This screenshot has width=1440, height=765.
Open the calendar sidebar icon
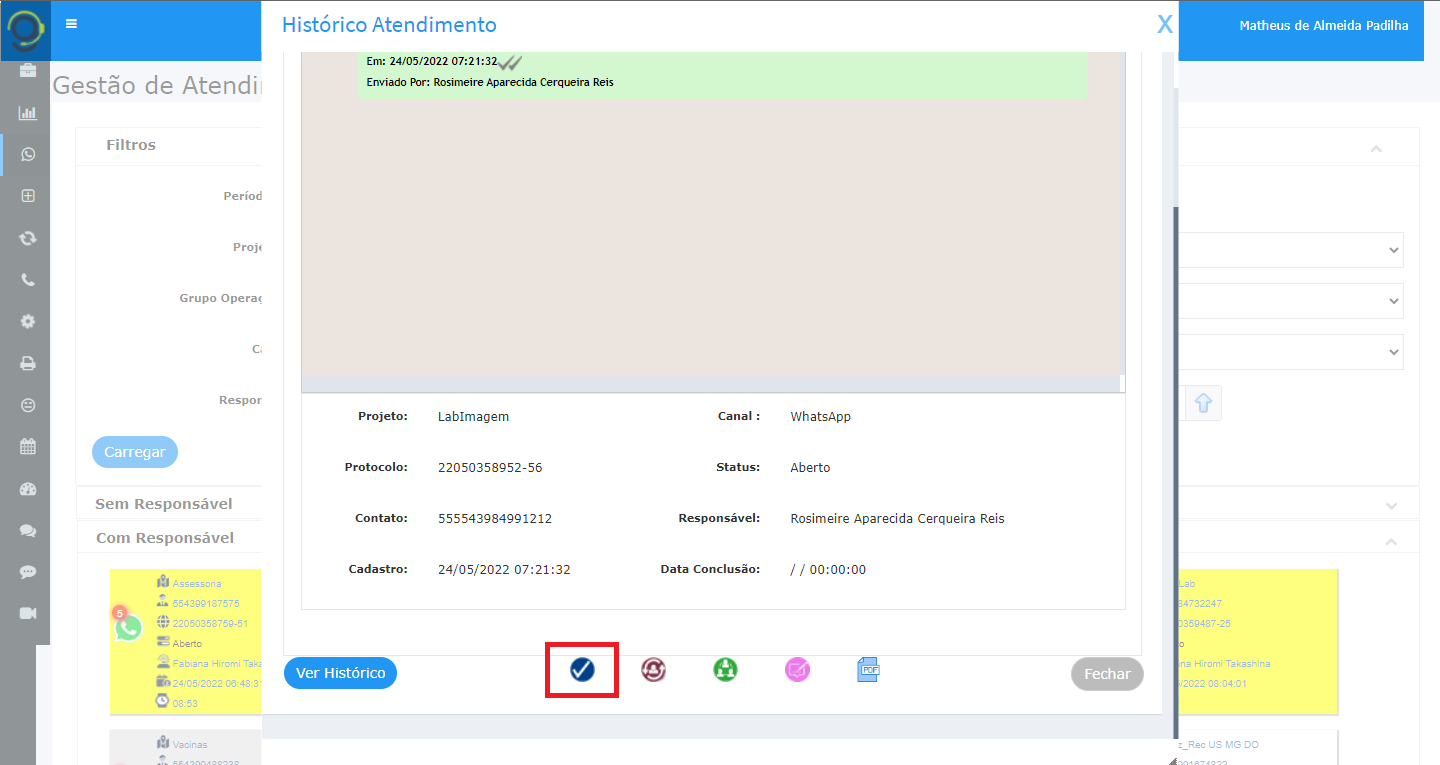tap(28, 447)
